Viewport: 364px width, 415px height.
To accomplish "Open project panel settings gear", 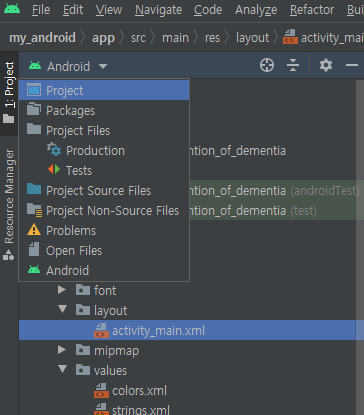I will tap(326, 65).
